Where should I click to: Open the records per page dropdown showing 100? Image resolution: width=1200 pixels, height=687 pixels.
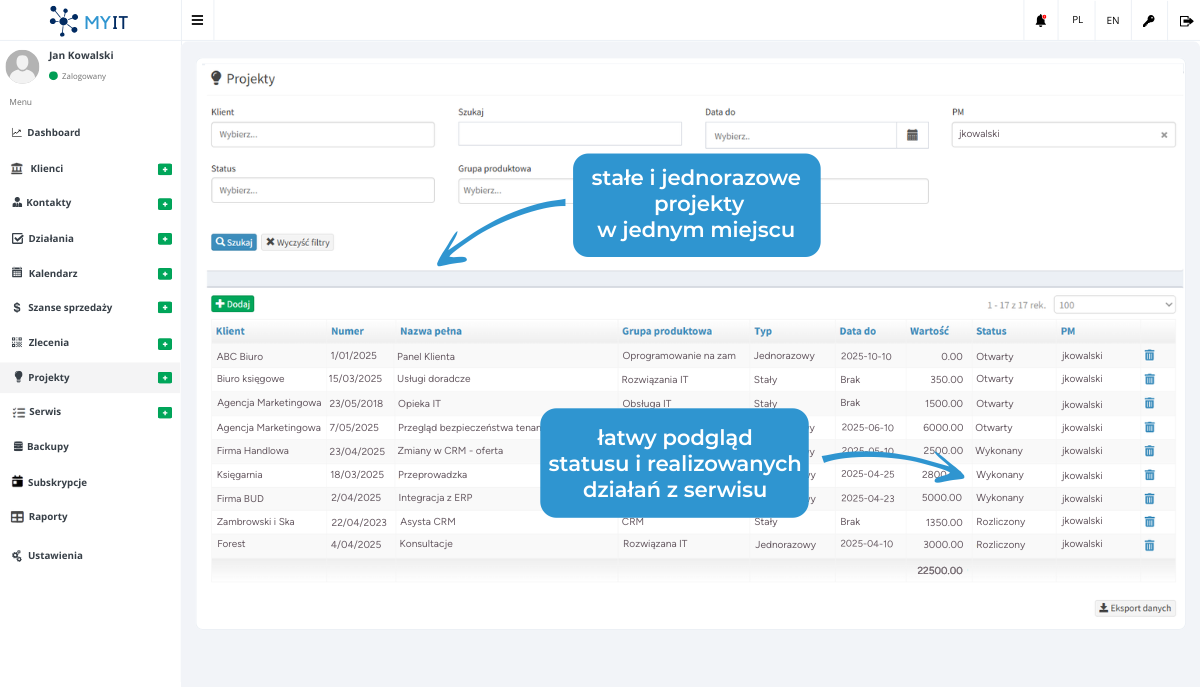1115,305
